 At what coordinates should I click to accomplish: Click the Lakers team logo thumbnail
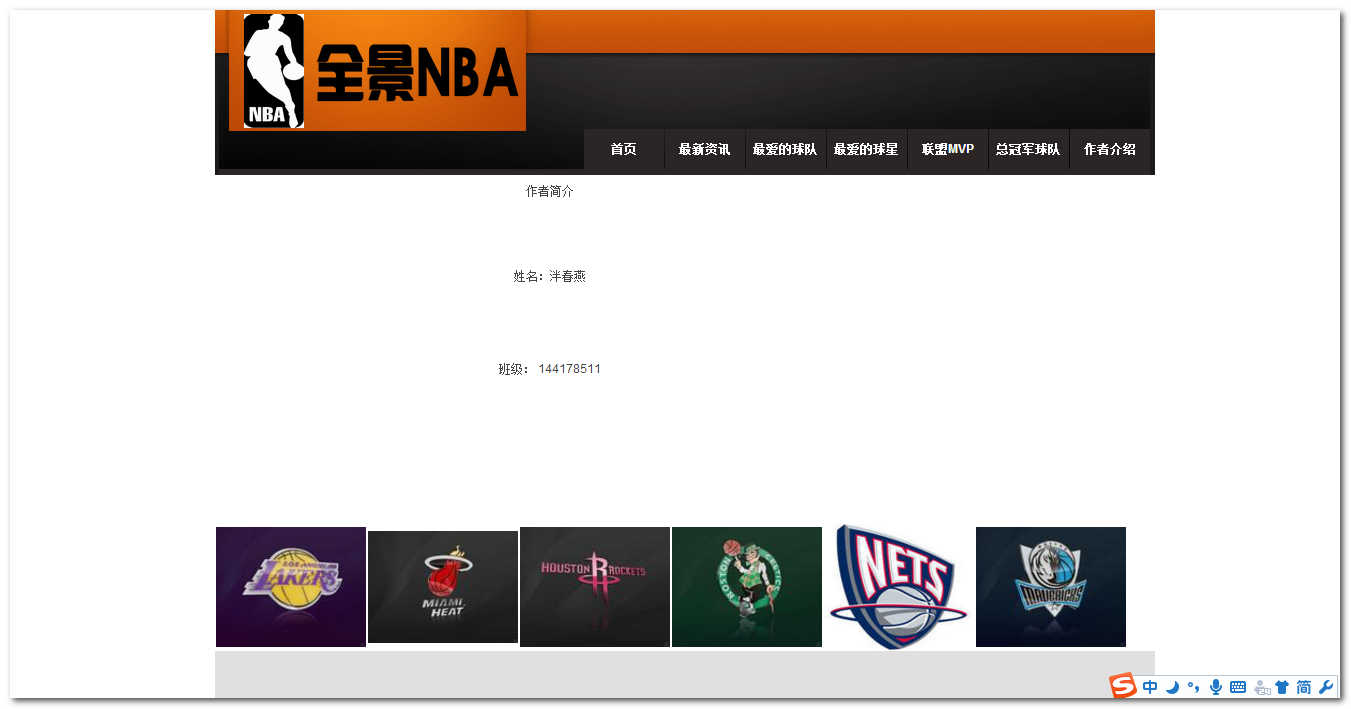click(x=291, y=587)
